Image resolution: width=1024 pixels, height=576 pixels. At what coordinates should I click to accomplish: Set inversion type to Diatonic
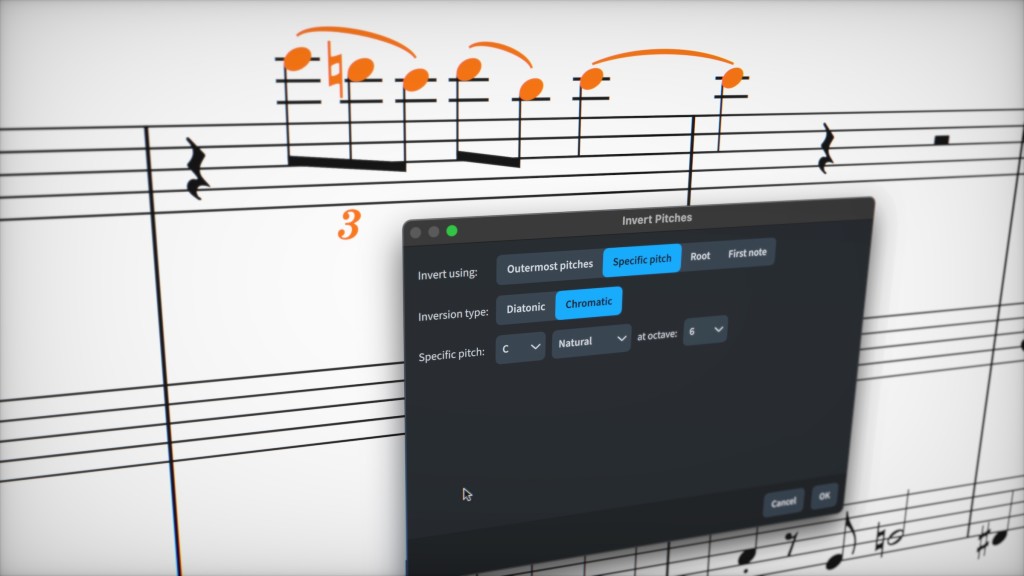pyautogui.click(x=526, y=308)
